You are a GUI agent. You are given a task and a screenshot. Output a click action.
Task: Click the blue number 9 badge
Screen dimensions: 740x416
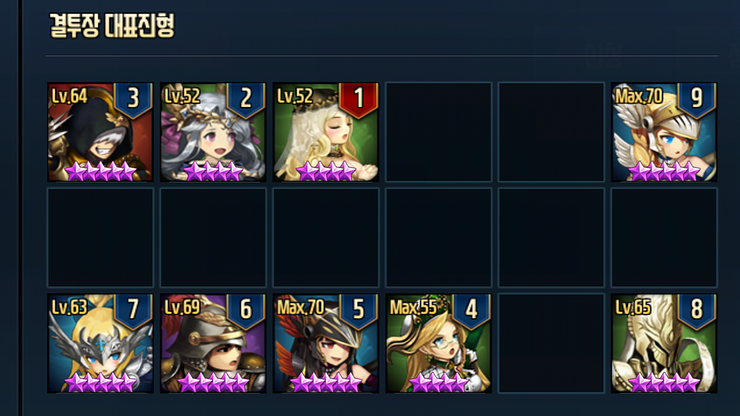[x=697, y=100]
